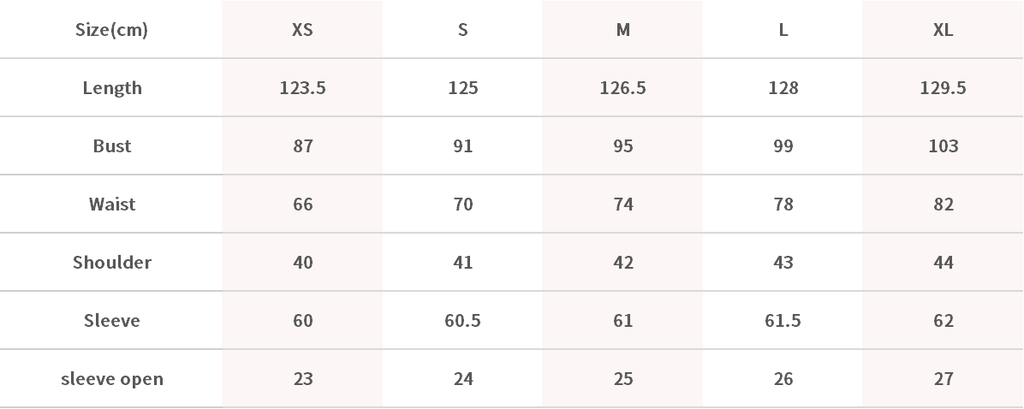The image size is (1024, 409).
Task: Select the XS sleeve open value 23
Action: tap(302, 379)
